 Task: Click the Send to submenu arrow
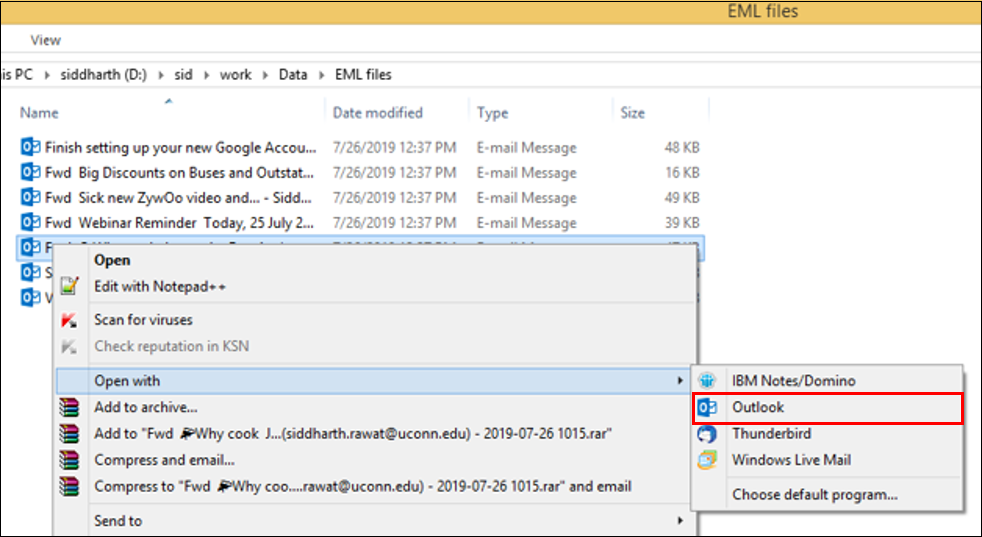(680, 521)
